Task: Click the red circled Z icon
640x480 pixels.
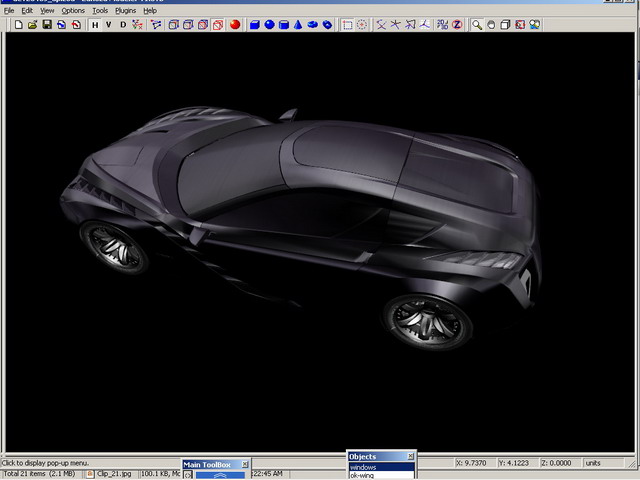Action: [x=457, y=24]
